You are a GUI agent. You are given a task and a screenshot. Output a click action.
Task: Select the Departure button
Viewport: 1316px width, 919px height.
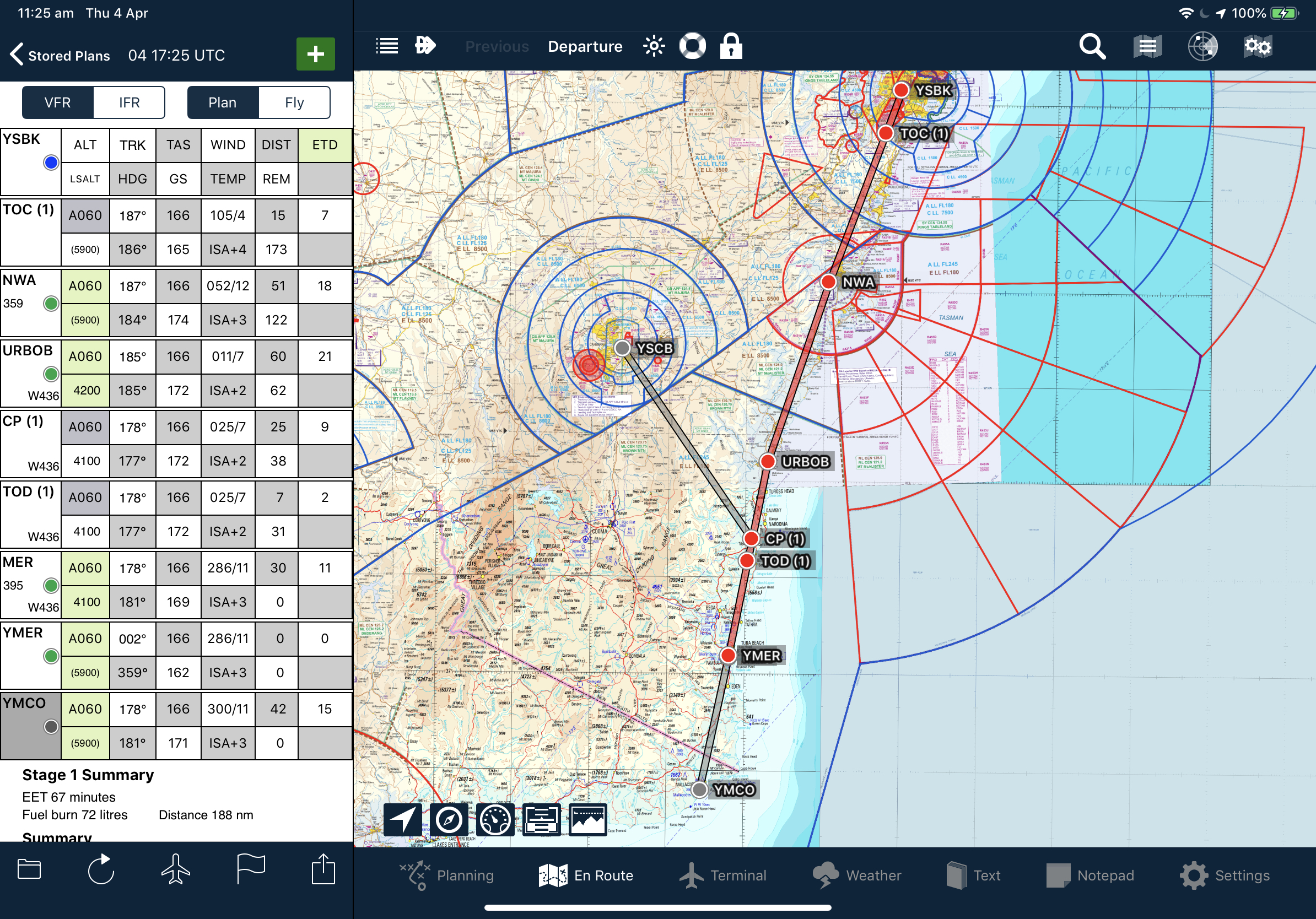coord(585,46)
